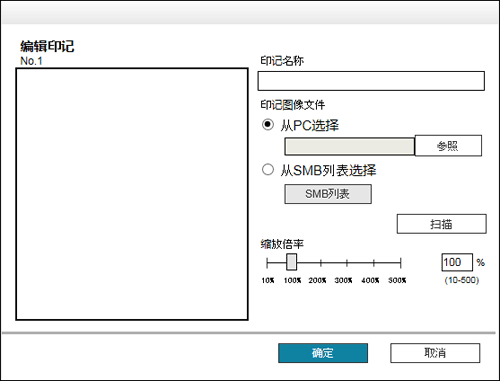Click the (10-500) range hint
This screenshot has height=381, width=500.
click(462, 280)
